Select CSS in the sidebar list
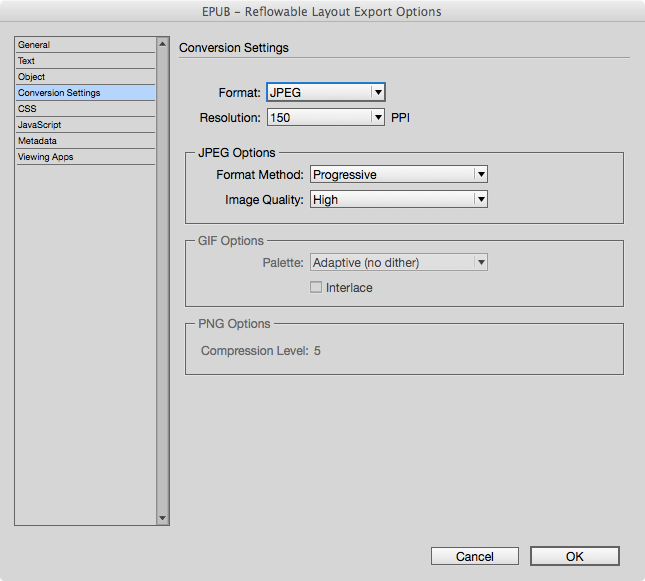 point(86,109)
